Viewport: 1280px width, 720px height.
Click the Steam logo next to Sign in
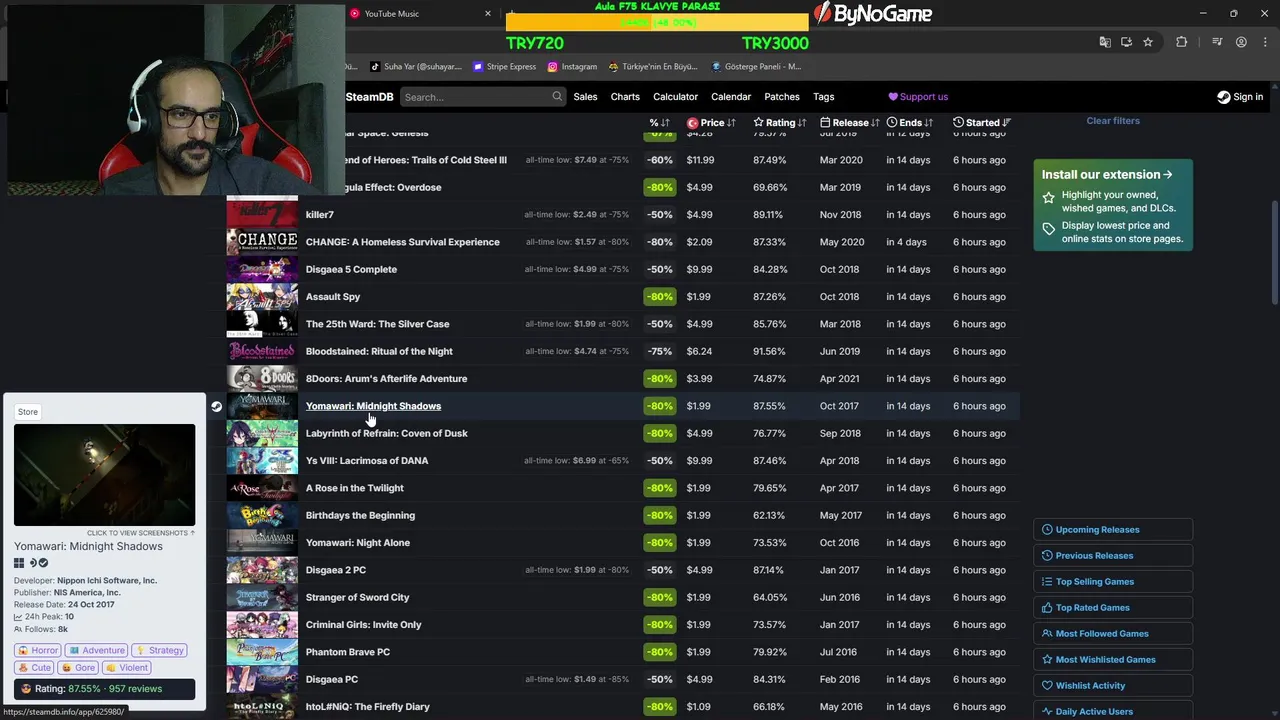1223,97
